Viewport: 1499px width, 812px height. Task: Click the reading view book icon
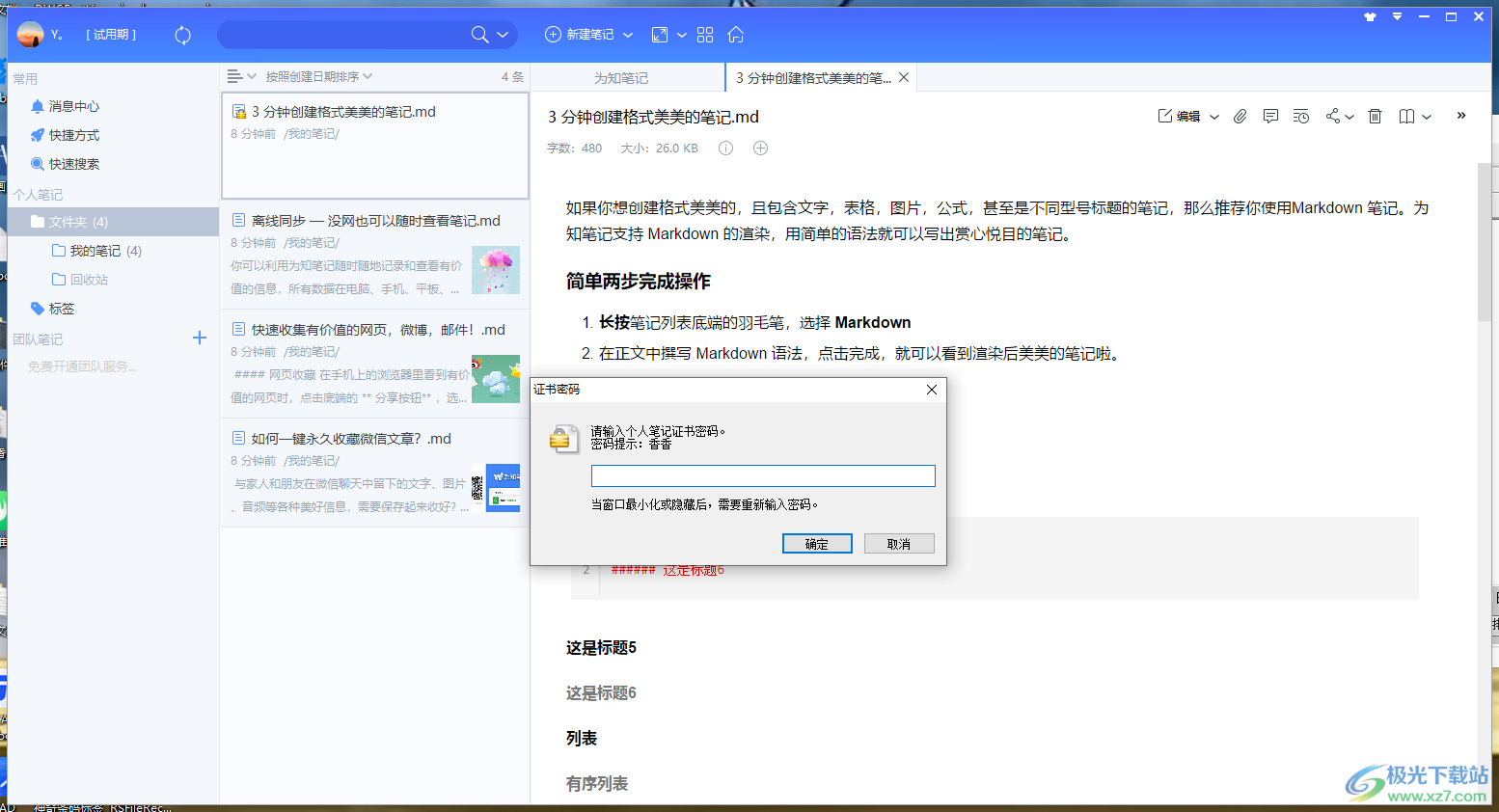point(1406,116)
